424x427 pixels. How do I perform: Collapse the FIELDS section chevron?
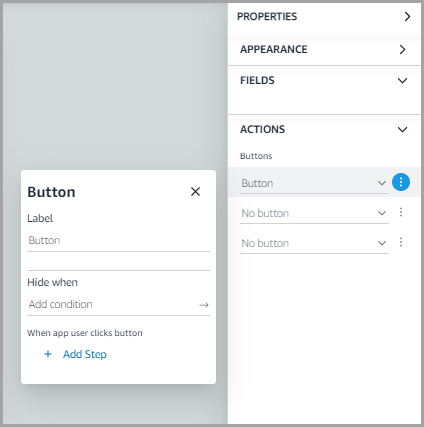403,81
